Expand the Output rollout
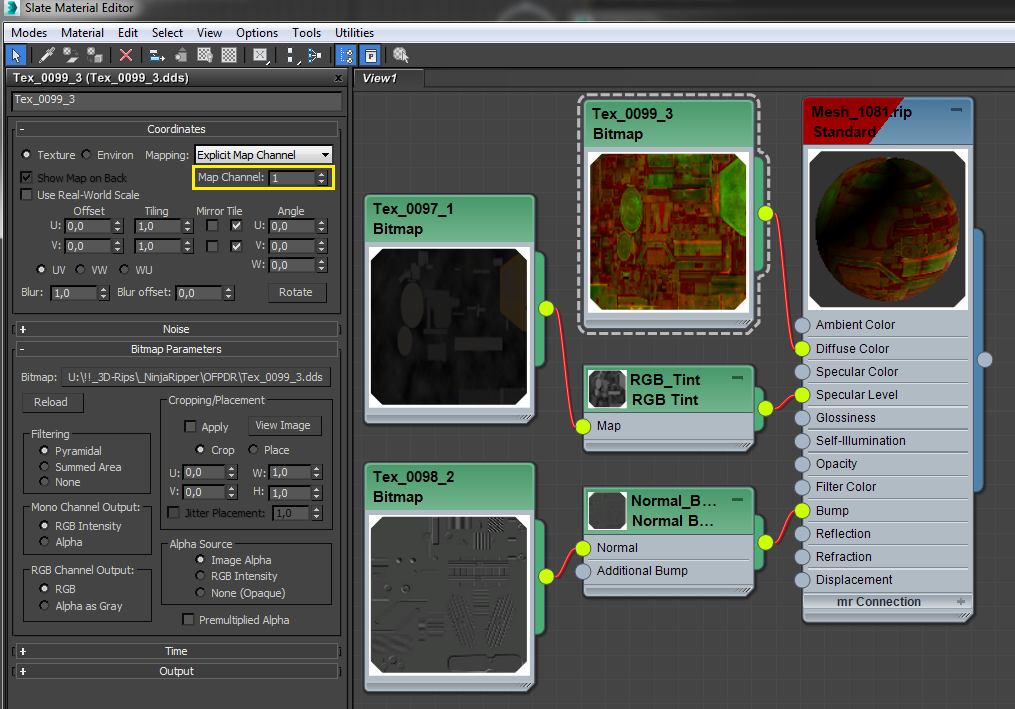 176,671
